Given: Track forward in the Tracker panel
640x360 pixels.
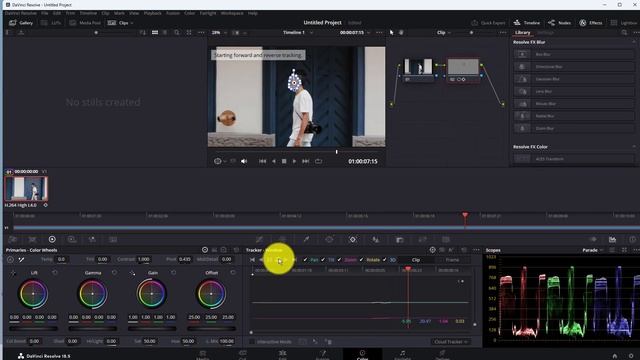Looking at the screenshot, I should tap(287, 260).
